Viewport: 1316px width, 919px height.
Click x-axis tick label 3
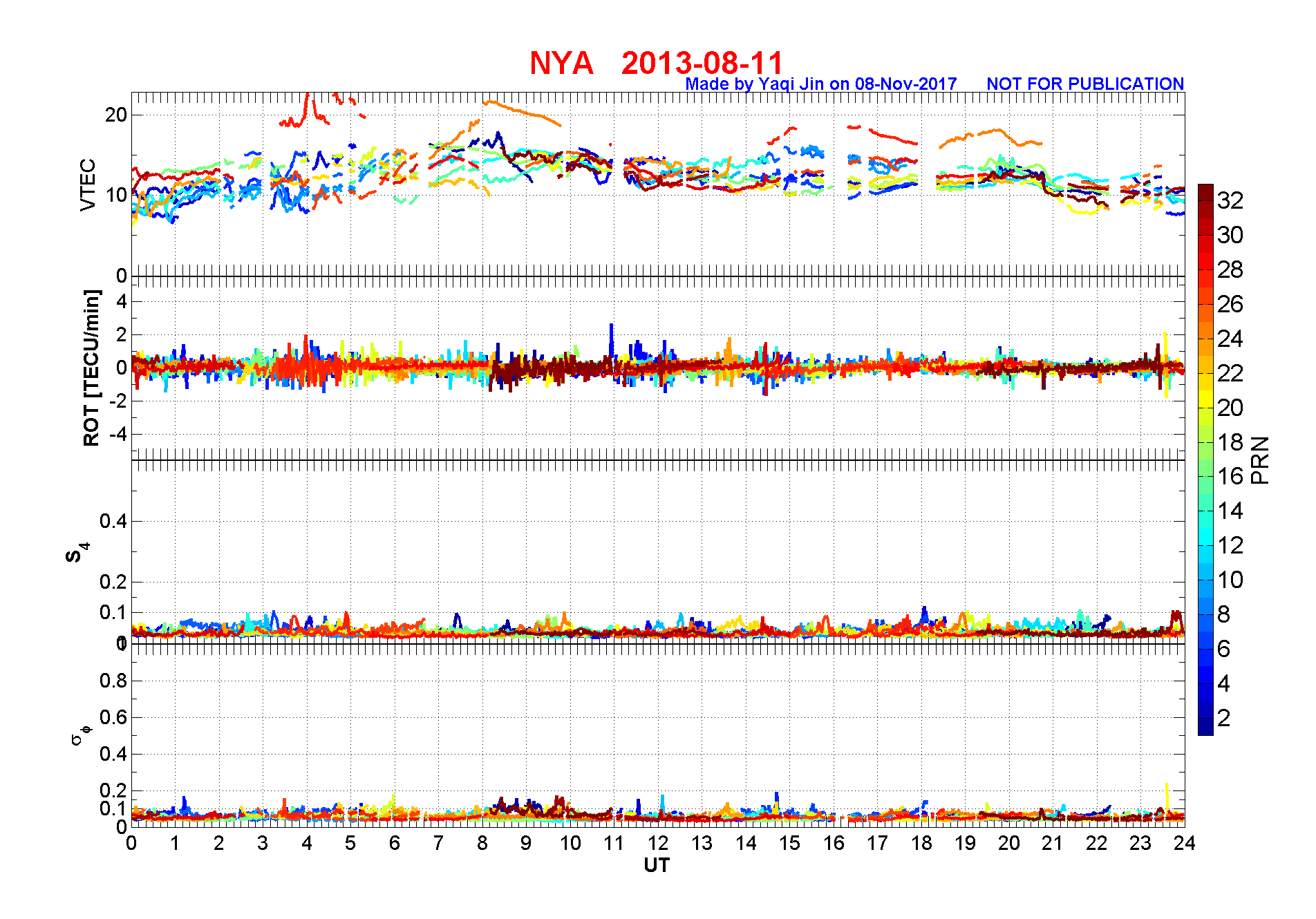pos(263,843)
